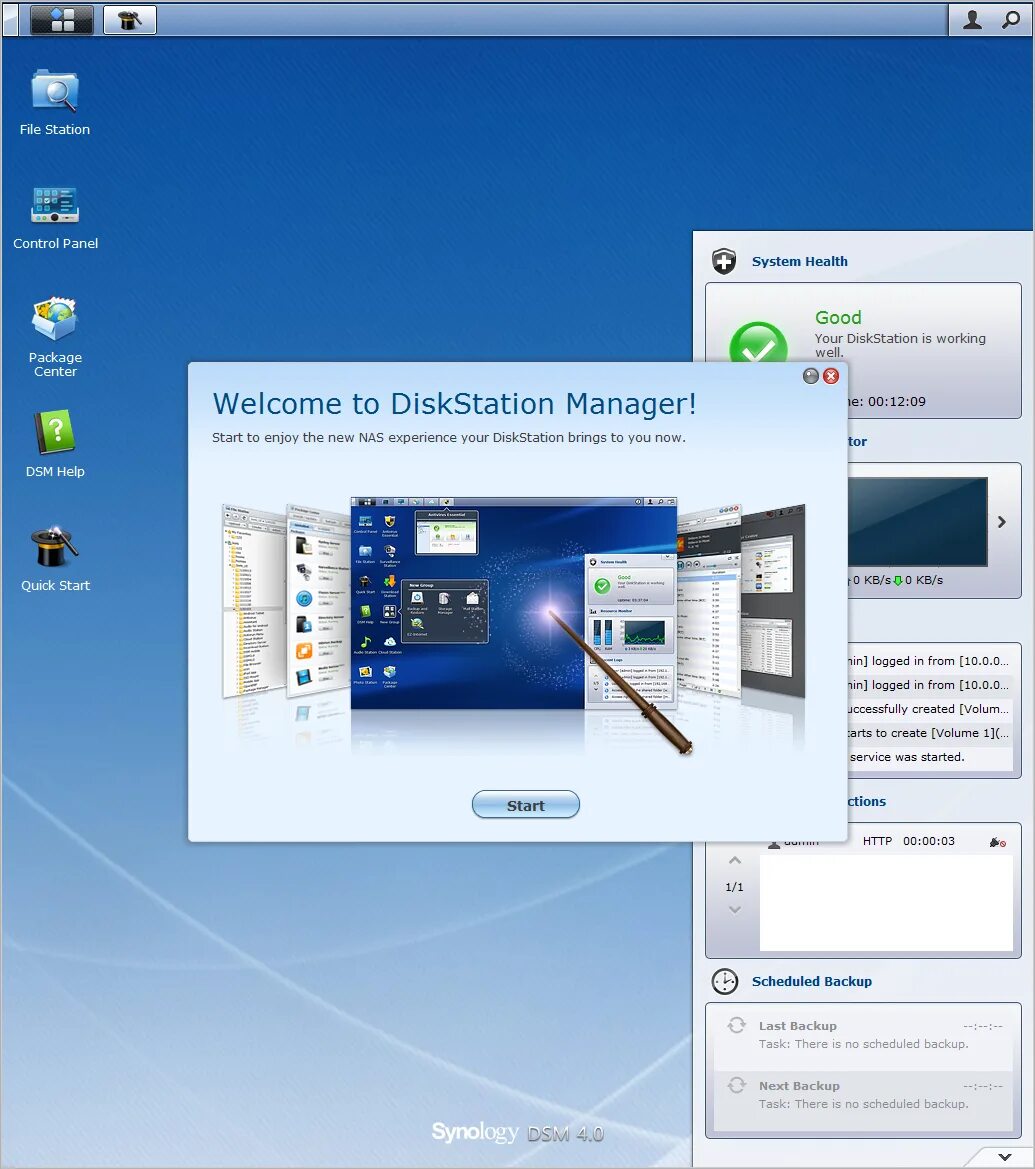This screenshot has height=1169, width=1035.
Task: Go to next connections page with down arrow
Action: 734,910
